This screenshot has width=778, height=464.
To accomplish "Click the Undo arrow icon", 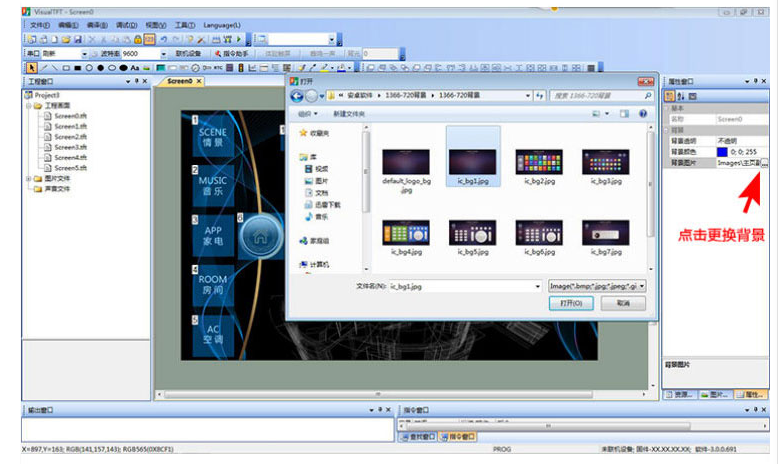I will (164, 39).
